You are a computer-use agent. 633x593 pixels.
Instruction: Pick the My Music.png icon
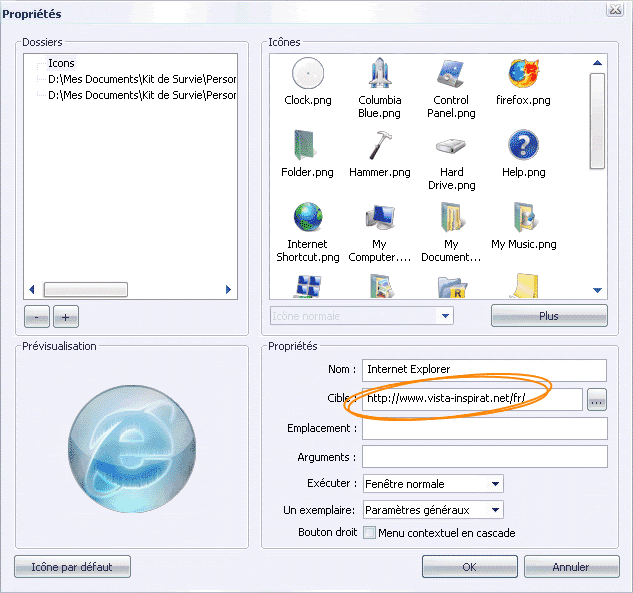pos(523,219)
